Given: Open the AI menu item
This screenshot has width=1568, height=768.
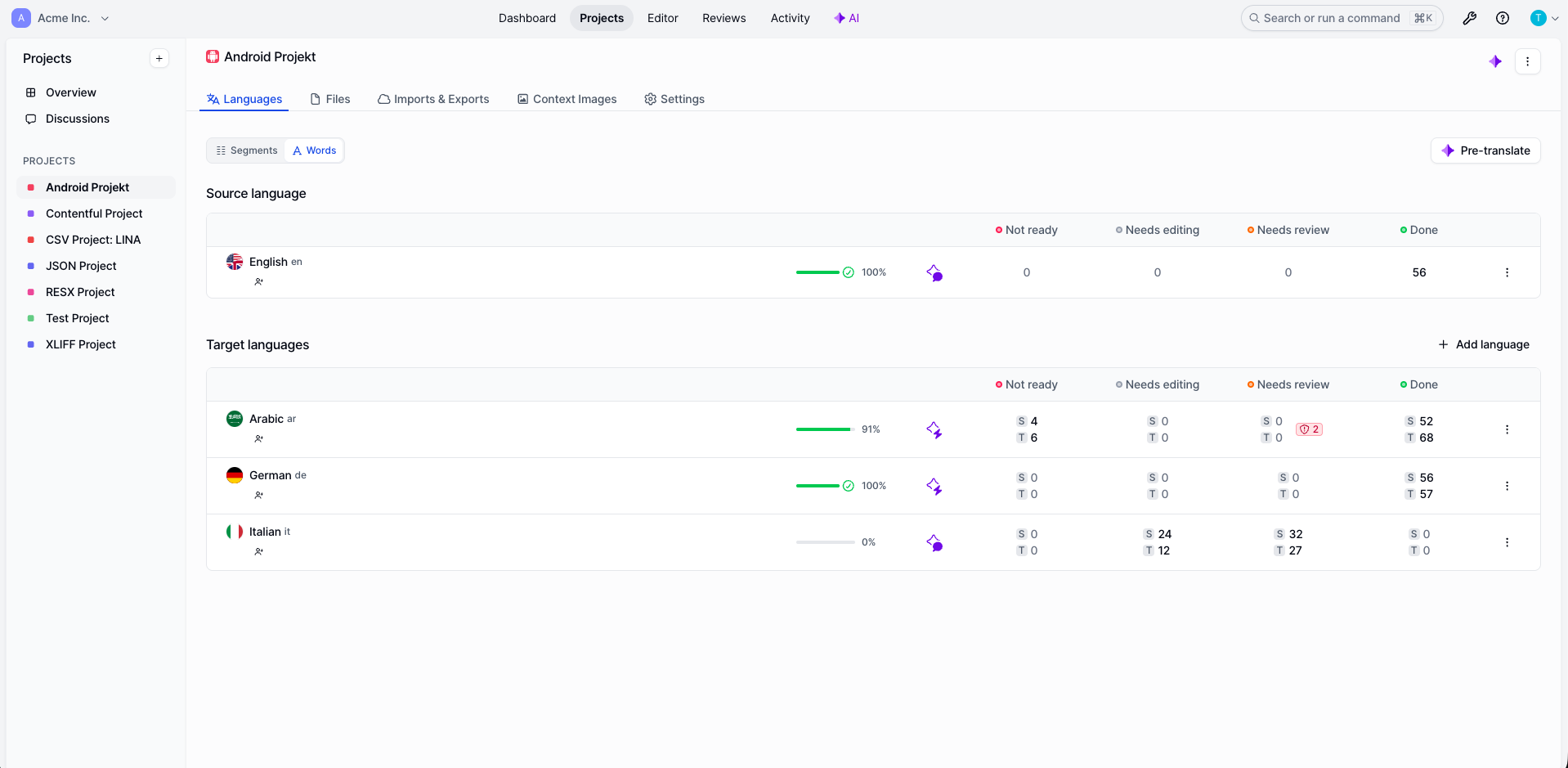Looking at the screenshot, I should click(x=846, y=18).
